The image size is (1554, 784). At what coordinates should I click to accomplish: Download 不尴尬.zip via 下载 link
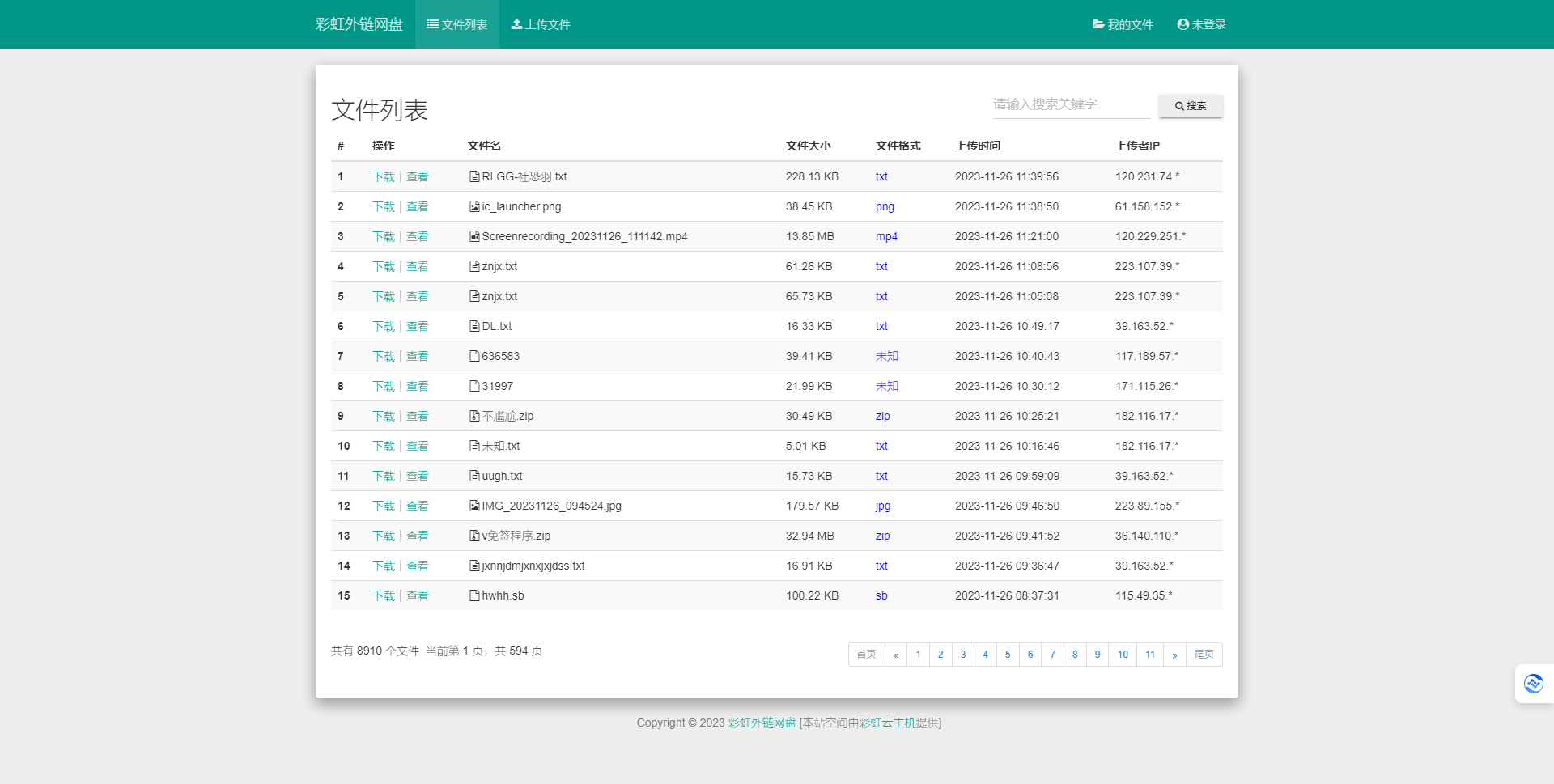384,416
